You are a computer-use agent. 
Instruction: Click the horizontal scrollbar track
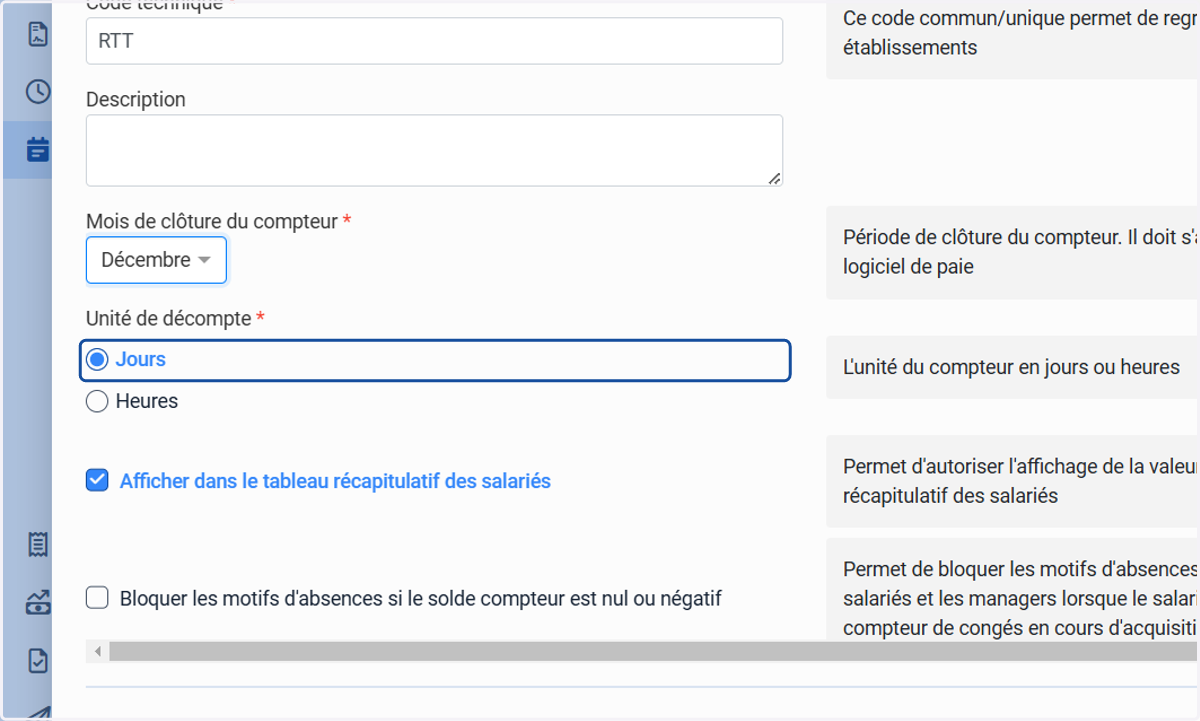[654, 652]
